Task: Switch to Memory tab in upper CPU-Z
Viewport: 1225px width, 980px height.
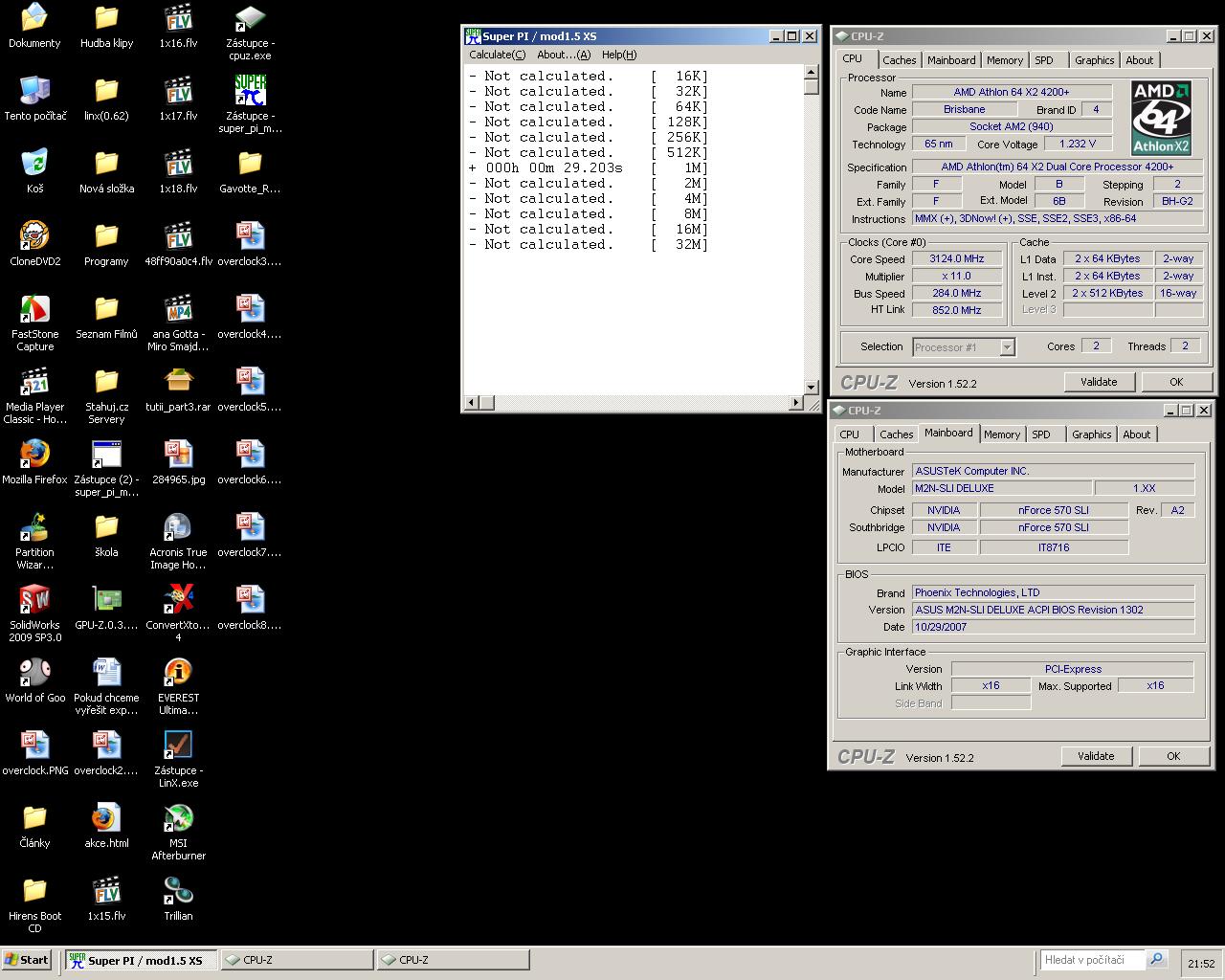Action: click(x=1005, y=60)
